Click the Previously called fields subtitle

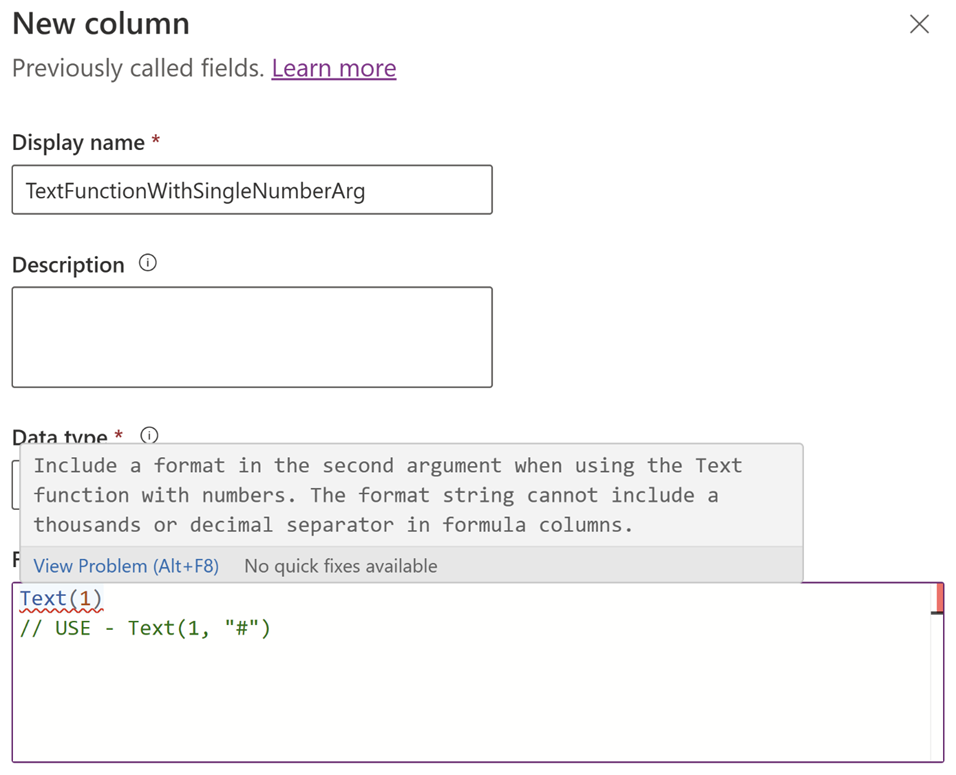(140, 68)
